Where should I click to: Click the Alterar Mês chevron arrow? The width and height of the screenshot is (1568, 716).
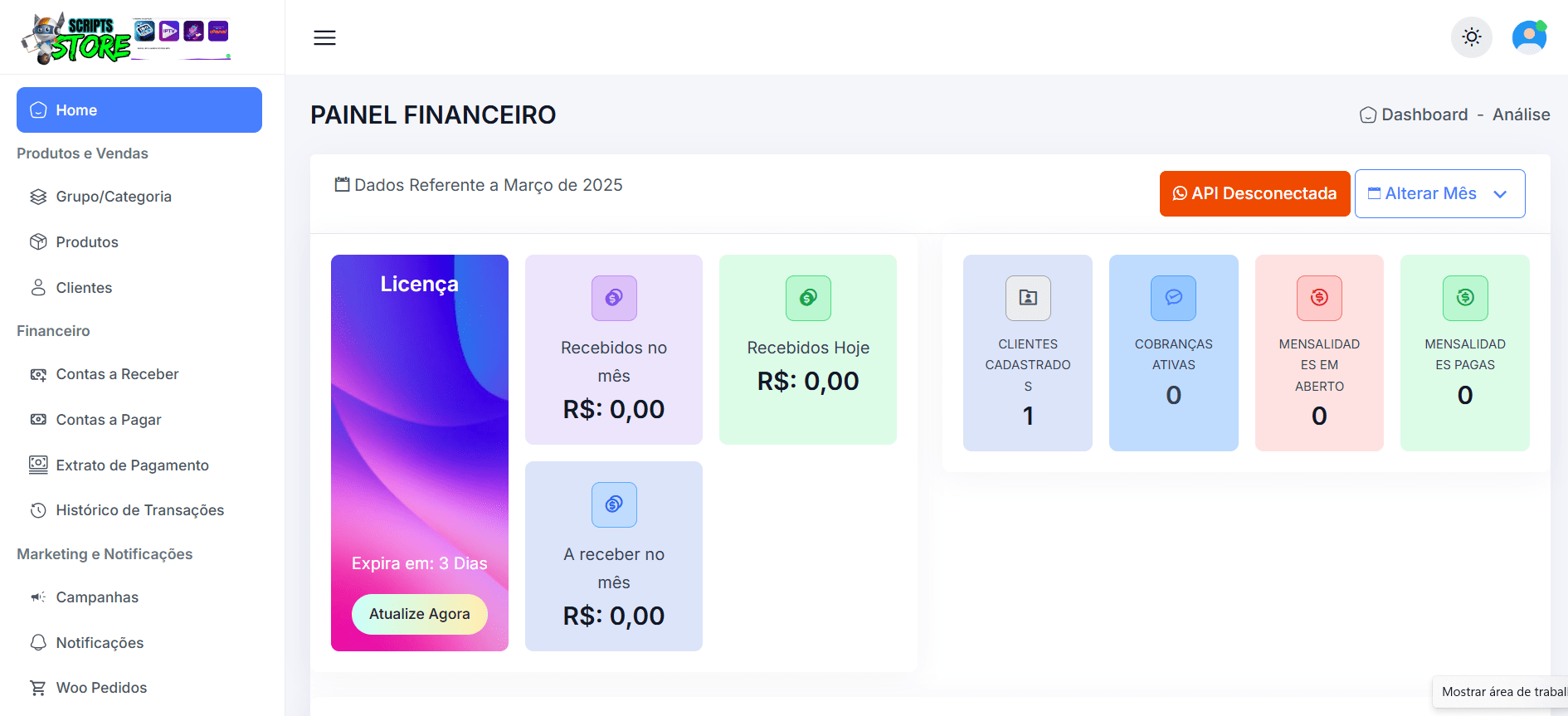pos(1500,194)
